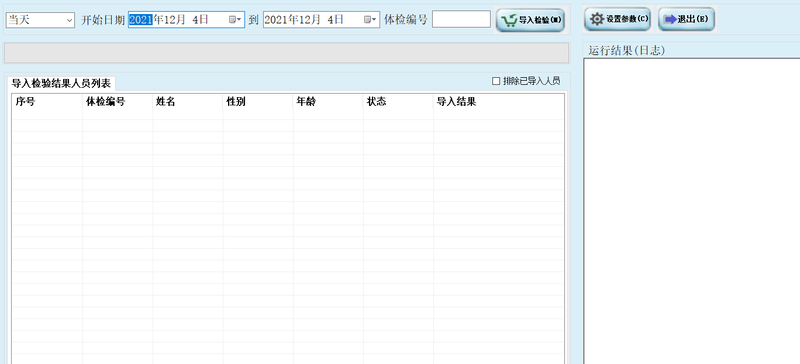
Task: Click the 开始日期 label
Action: click(103, 20)
